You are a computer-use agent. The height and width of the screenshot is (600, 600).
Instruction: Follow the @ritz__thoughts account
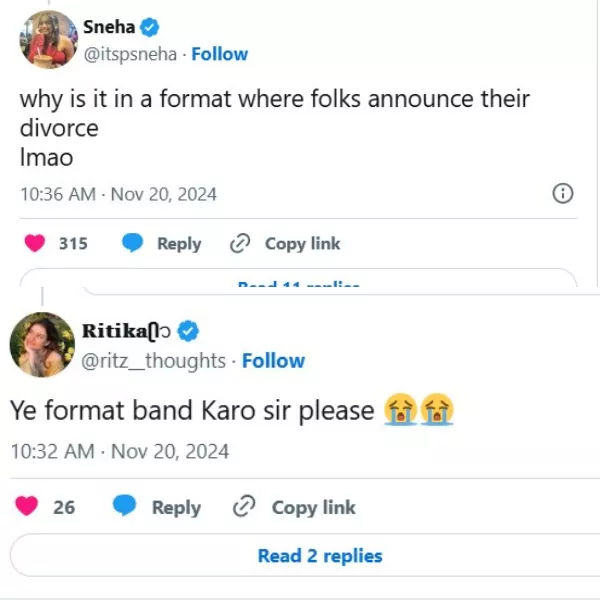point(274,360)
